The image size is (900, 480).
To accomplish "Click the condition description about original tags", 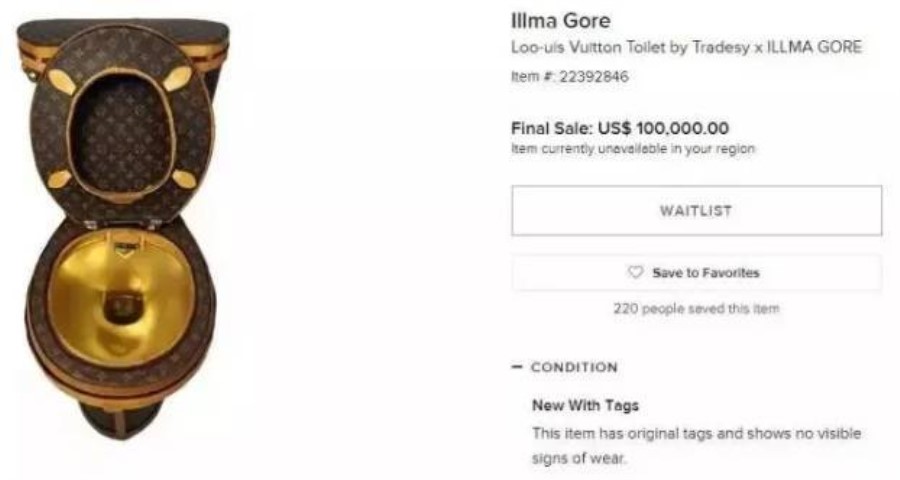I will (x=696, y=446).
